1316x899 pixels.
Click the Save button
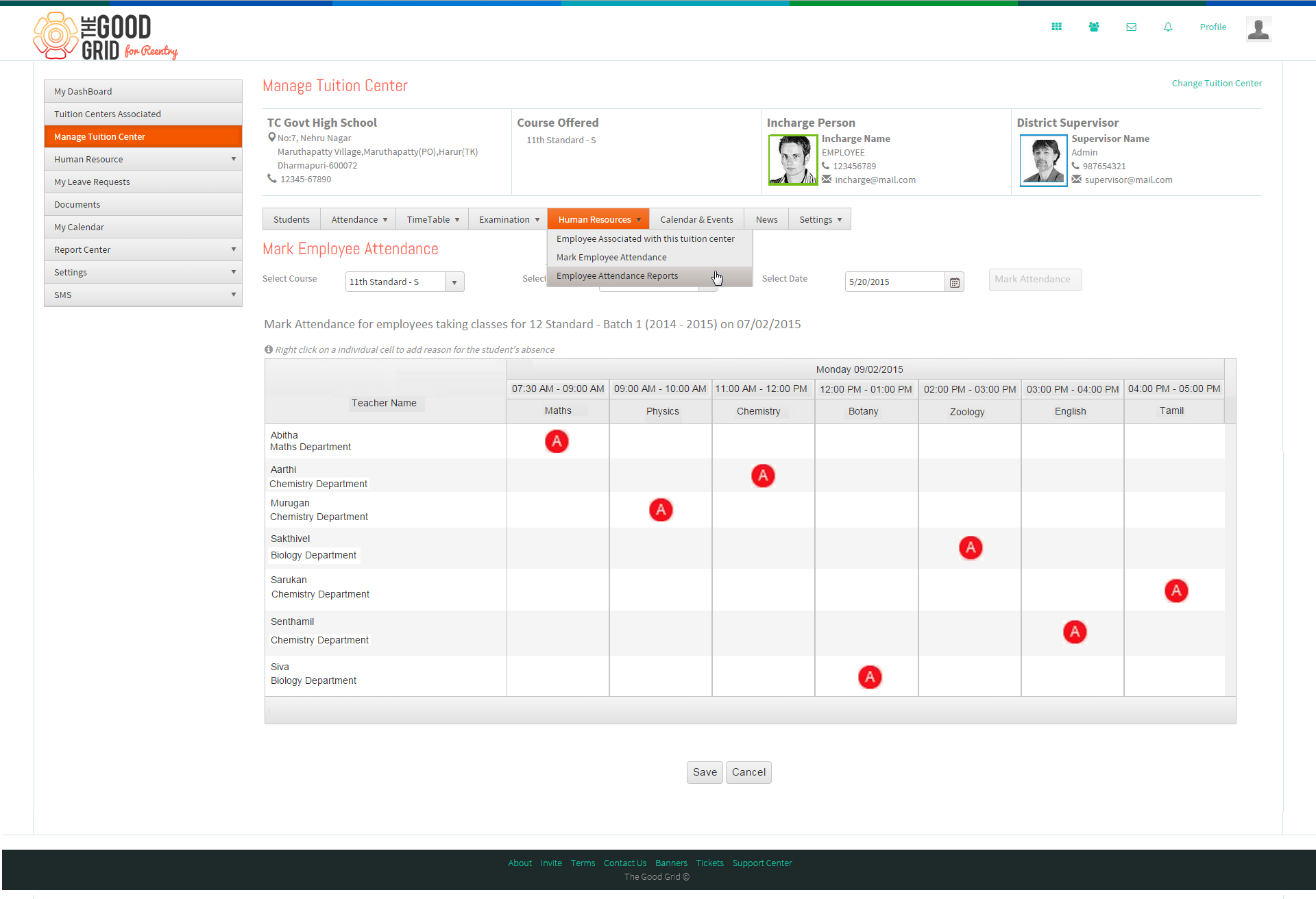point(705,772)
